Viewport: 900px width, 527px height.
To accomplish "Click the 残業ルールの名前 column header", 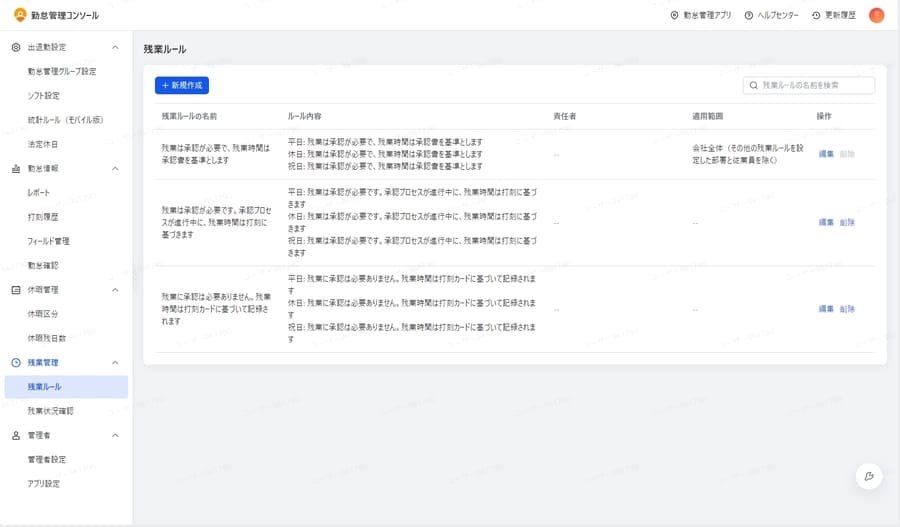I will (189, 116).
